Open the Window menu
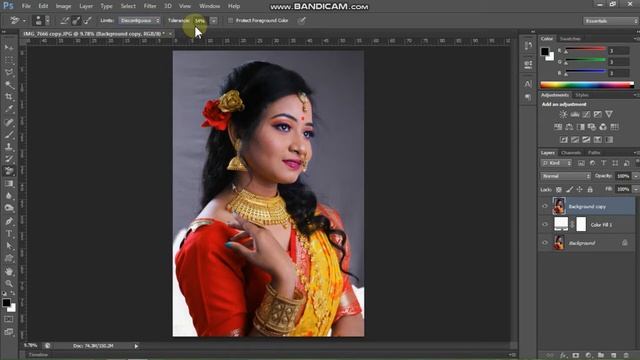 click(x=209, y=6)
